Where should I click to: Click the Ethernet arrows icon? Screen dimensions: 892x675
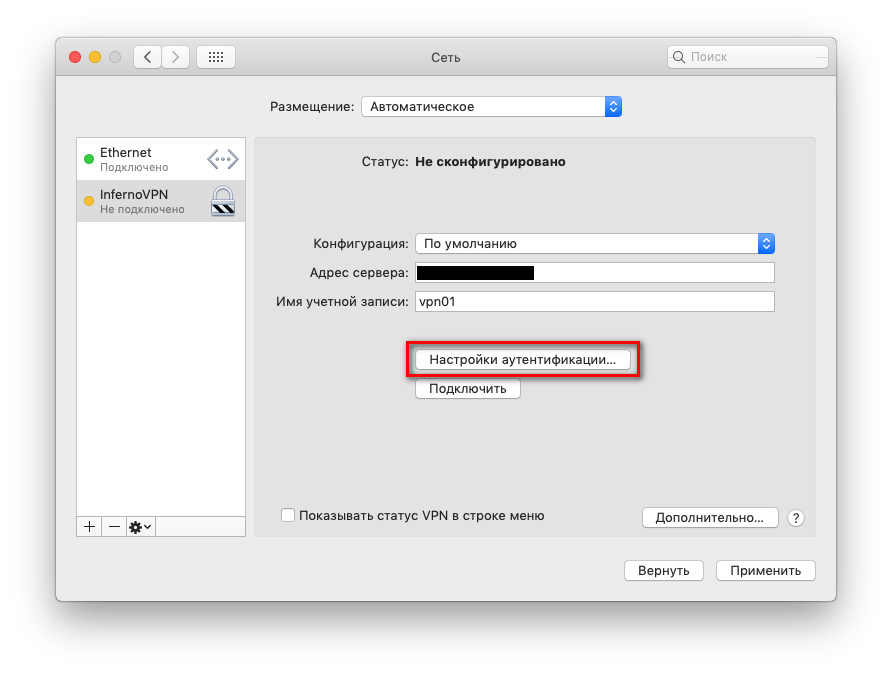pyautogui.click(x=222, y=159)
